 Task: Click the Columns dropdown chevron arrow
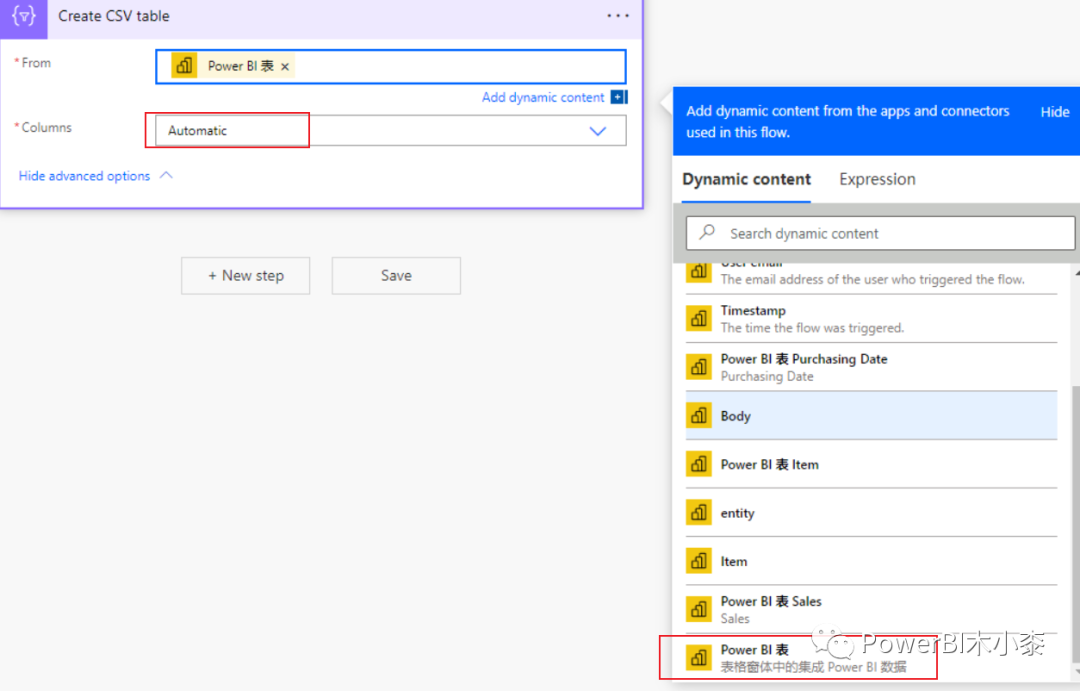point(597,131)
